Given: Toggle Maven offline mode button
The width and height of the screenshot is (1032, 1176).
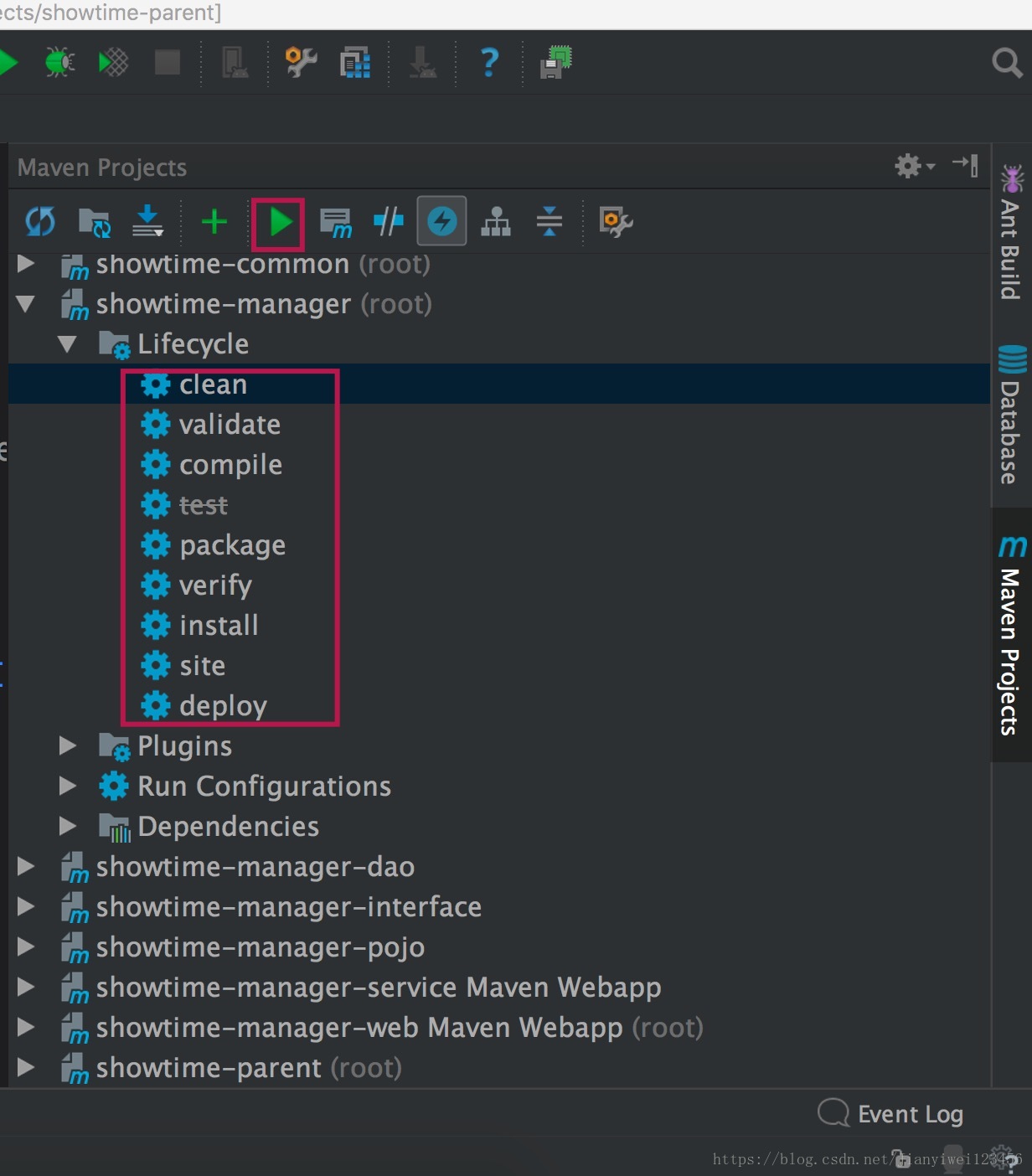Looking at the screenshot, I should pyautogui.click(x=442, y=221).
